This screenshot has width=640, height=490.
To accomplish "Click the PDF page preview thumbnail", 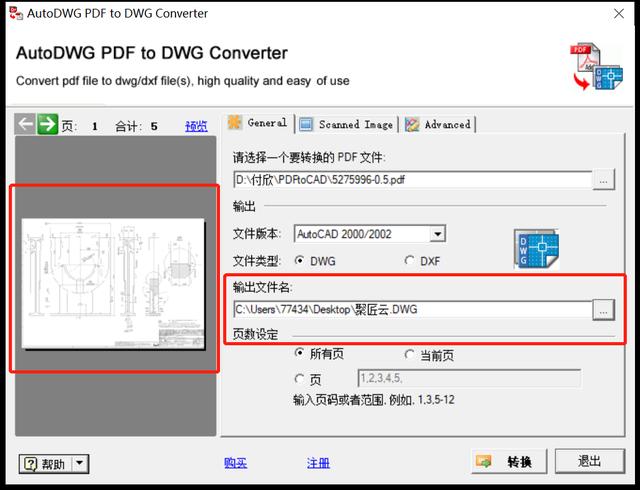I will coord(113,283).
